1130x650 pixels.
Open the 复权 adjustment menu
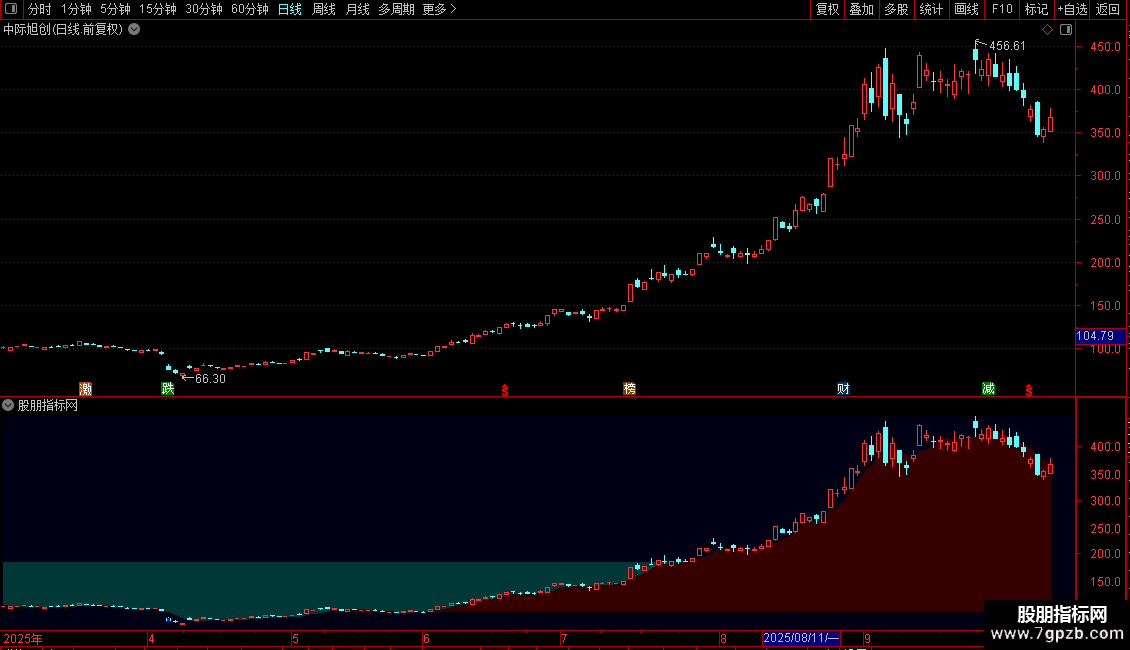(x=827, y=9)
